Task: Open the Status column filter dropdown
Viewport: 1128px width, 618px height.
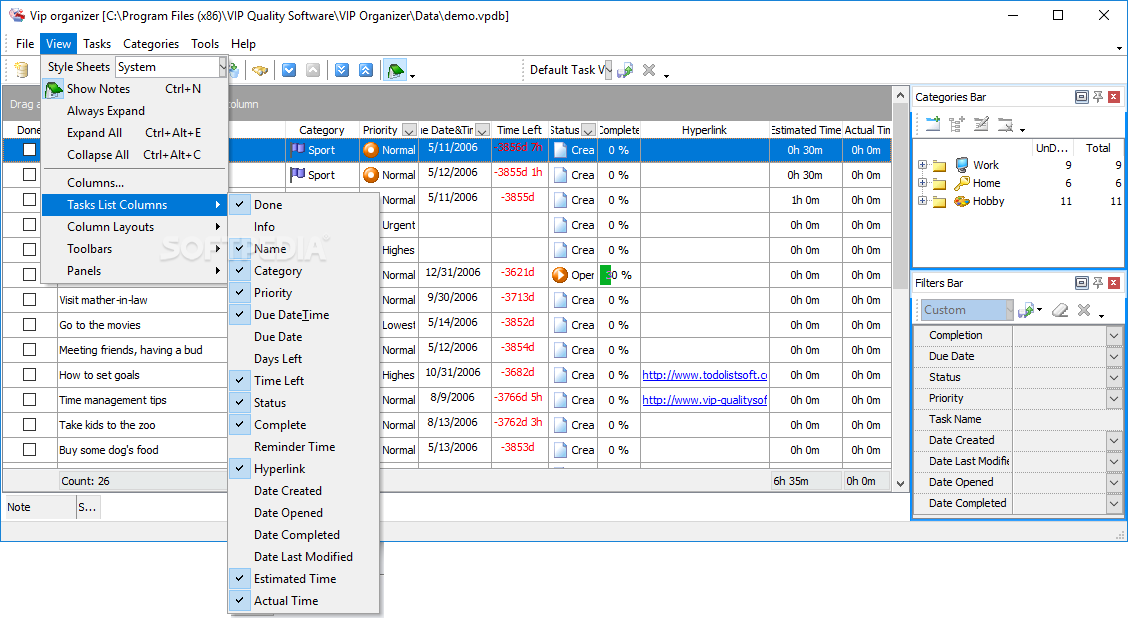Action: click(588, 130)
